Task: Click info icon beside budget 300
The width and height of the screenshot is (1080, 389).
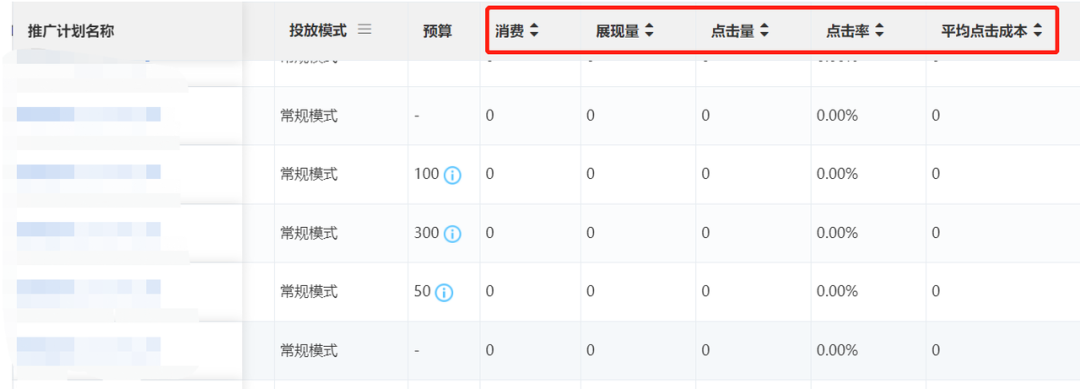Action: (452, 234)
